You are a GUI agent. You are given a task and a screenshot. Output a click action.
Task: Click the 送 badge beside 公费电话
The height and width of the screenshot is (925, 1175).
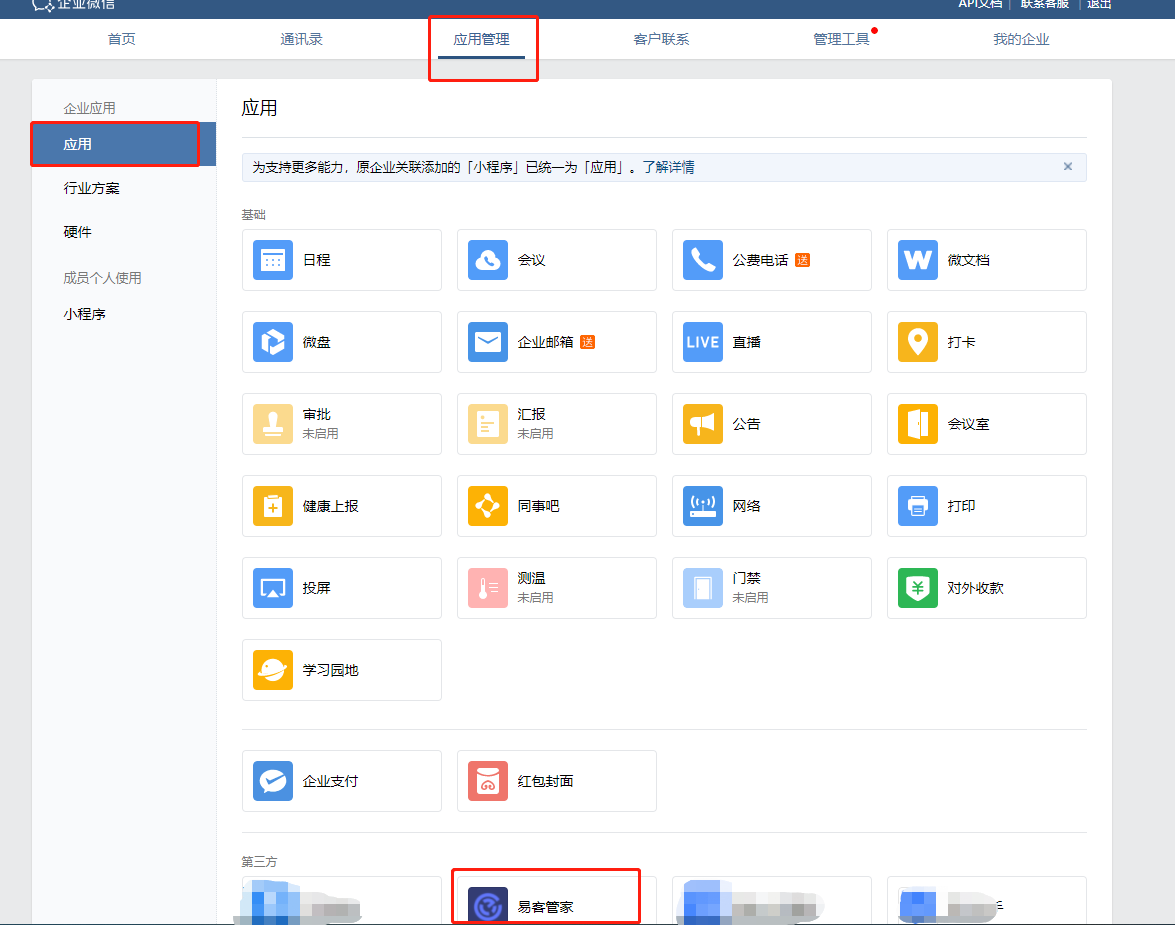coord(803,260)
